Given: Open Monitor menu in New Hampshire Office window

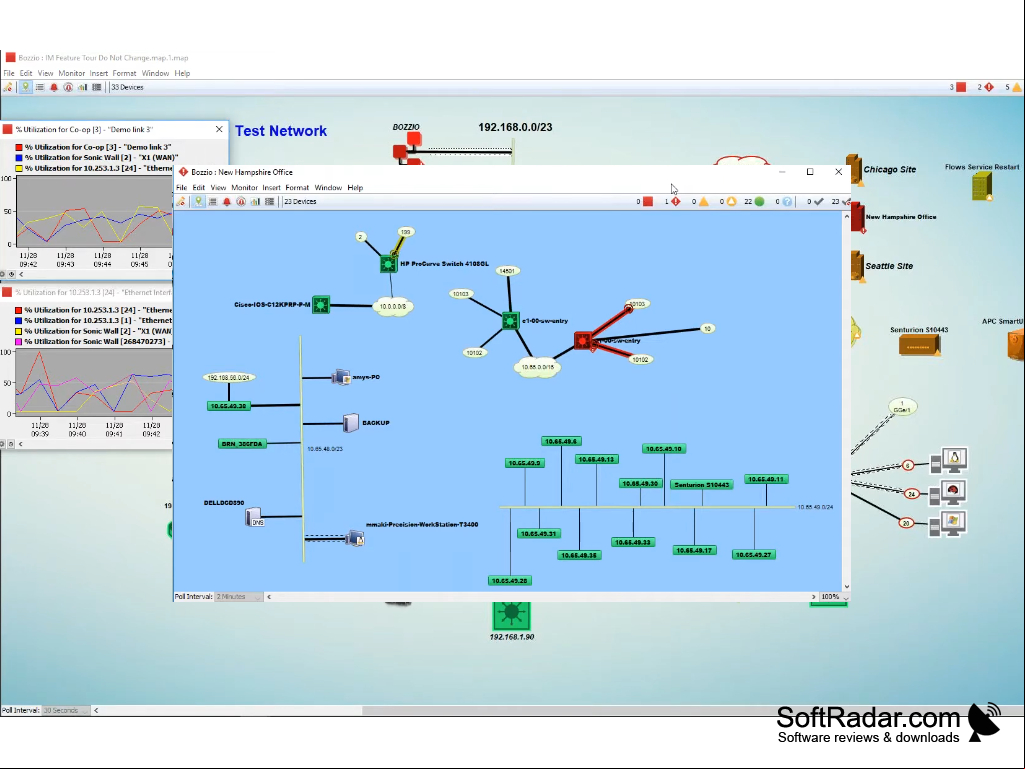Looking at the screenshot, I should pyautogui.click(x=244, y=188).
